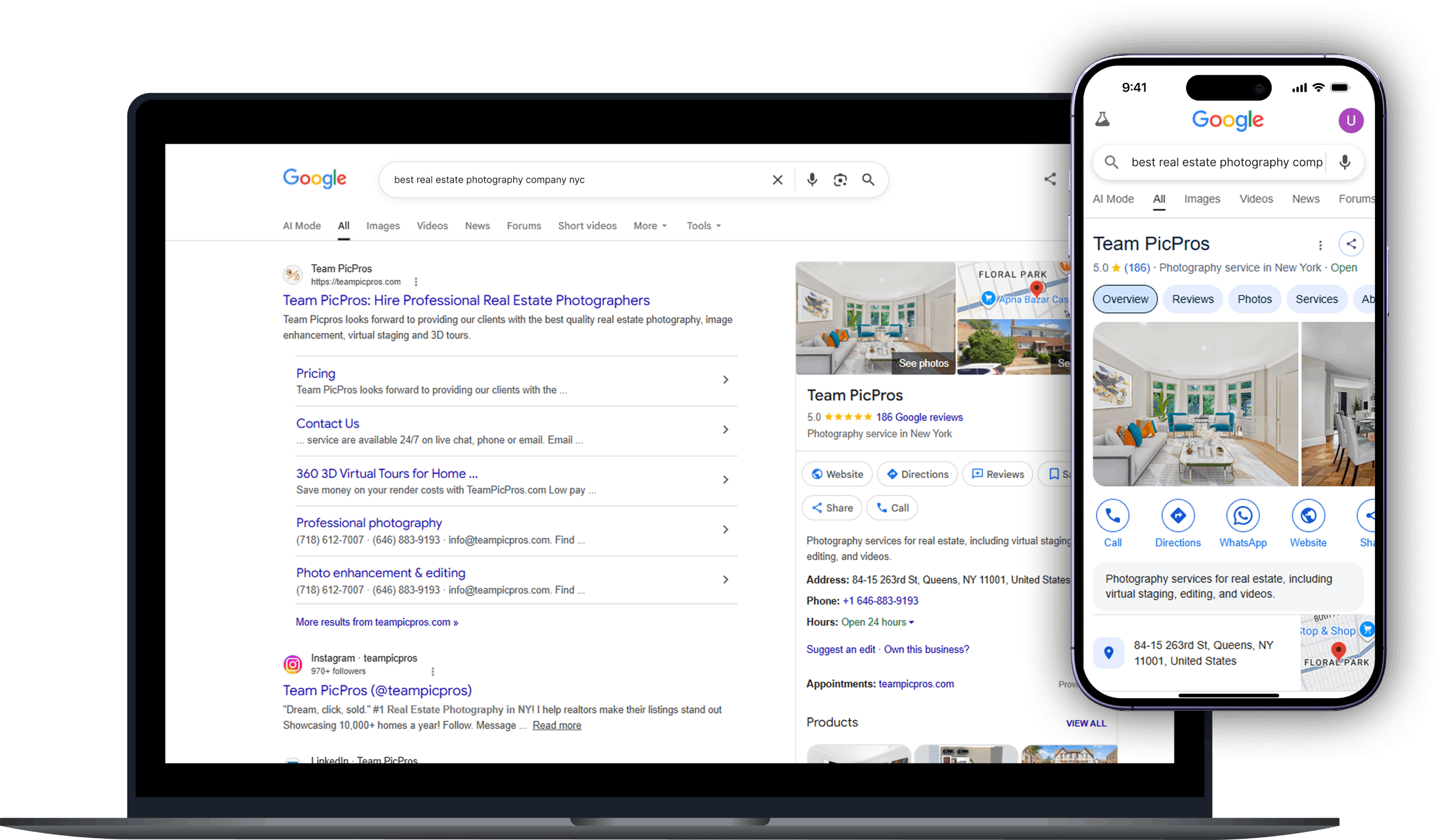Switch to AI Mode tab on desktop
The height and width of the screenshot is (840, 1440).
tap(302, 226)
